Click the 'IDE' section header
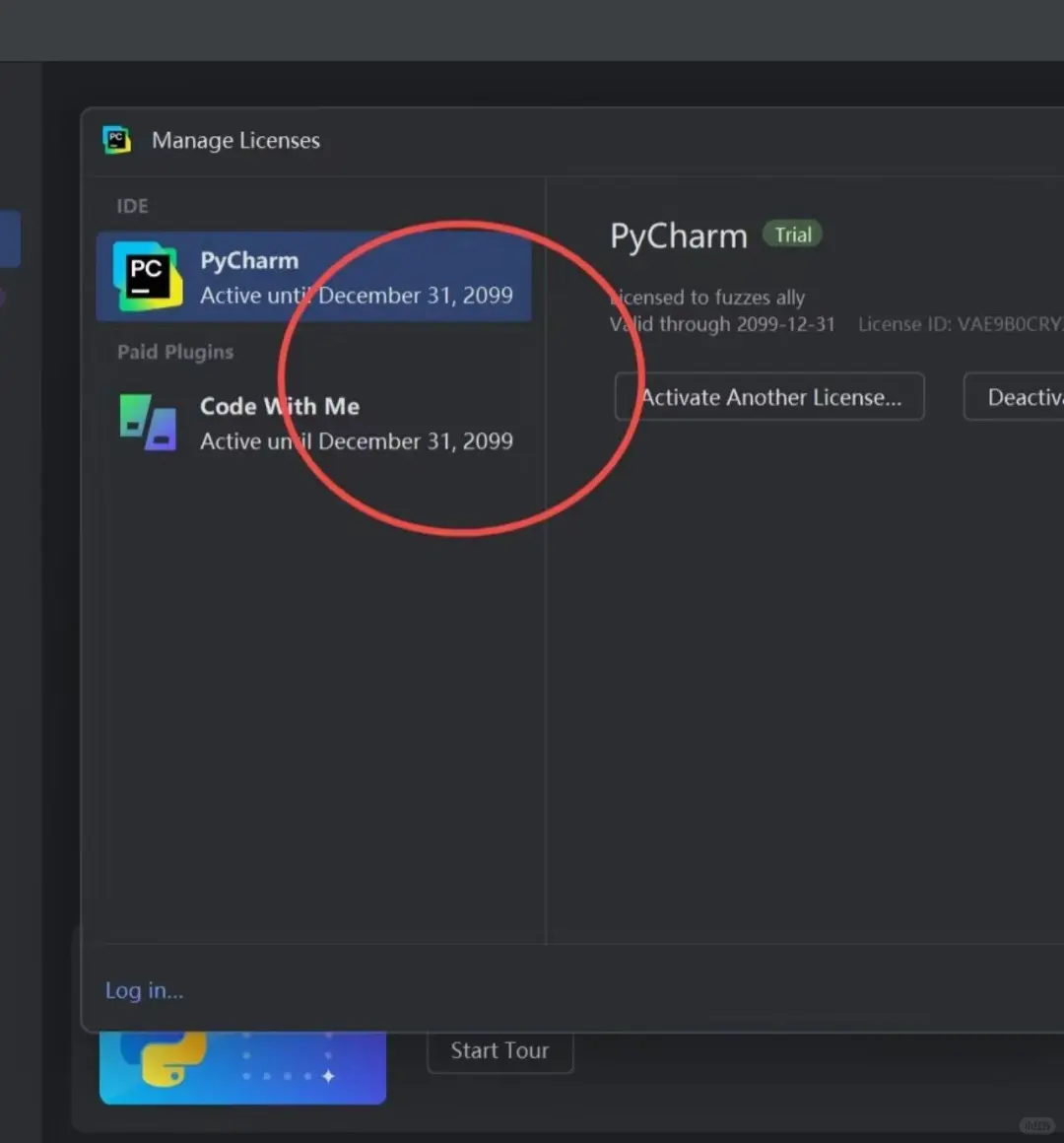This screenshot has height=1143, width=1064. coord(133,206)
